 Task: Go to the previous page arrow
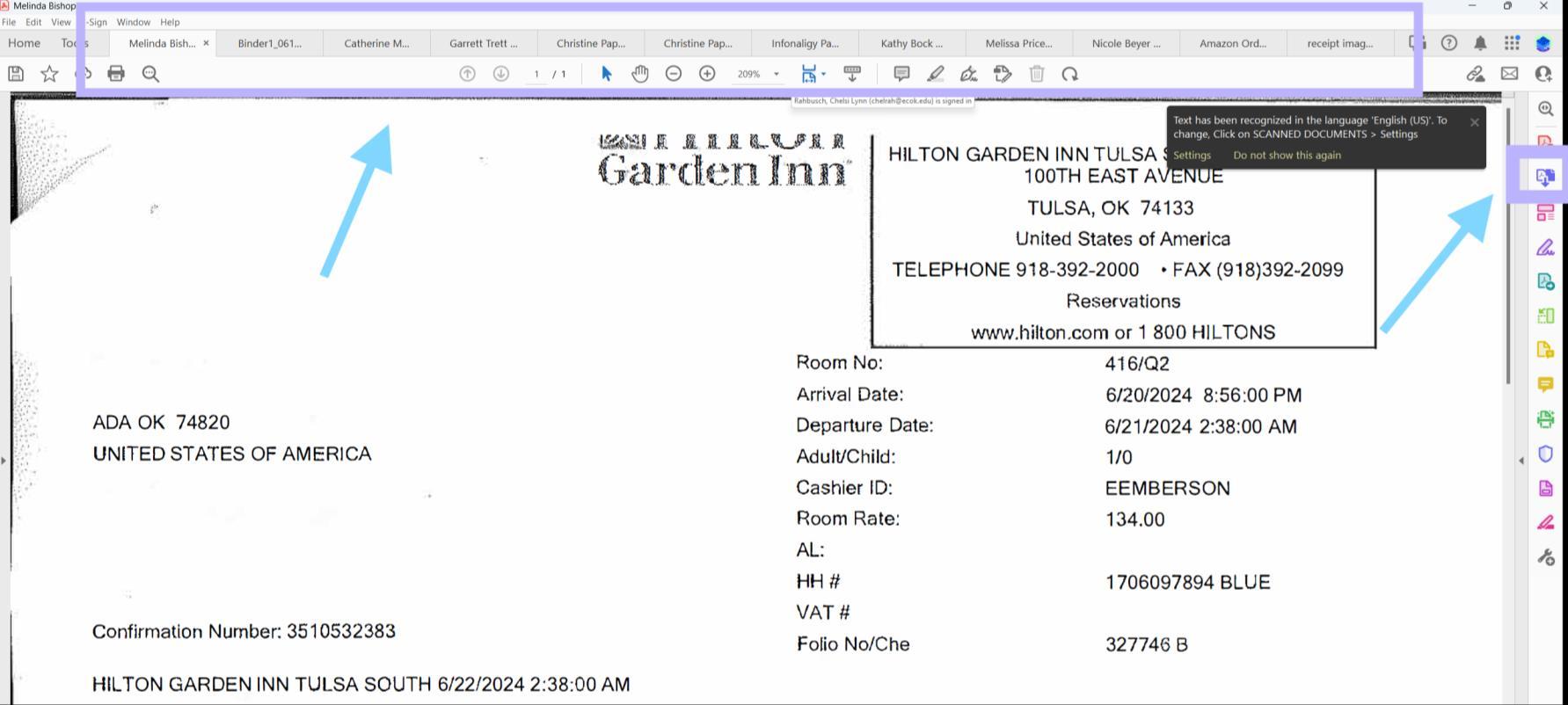[x=468, y=74]
